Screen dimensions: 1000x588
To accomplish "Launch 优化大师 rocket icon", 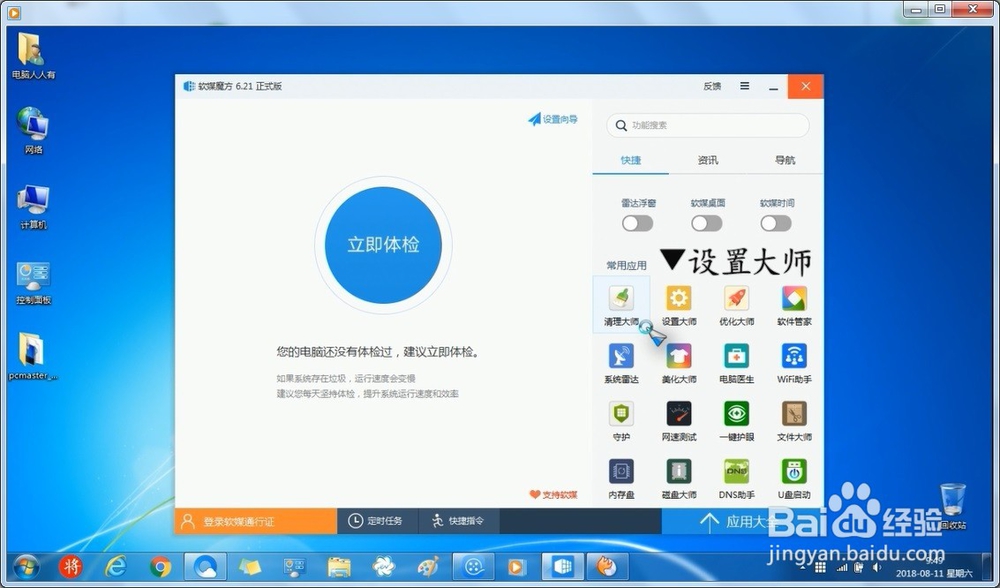I will (x=737, y=305).
